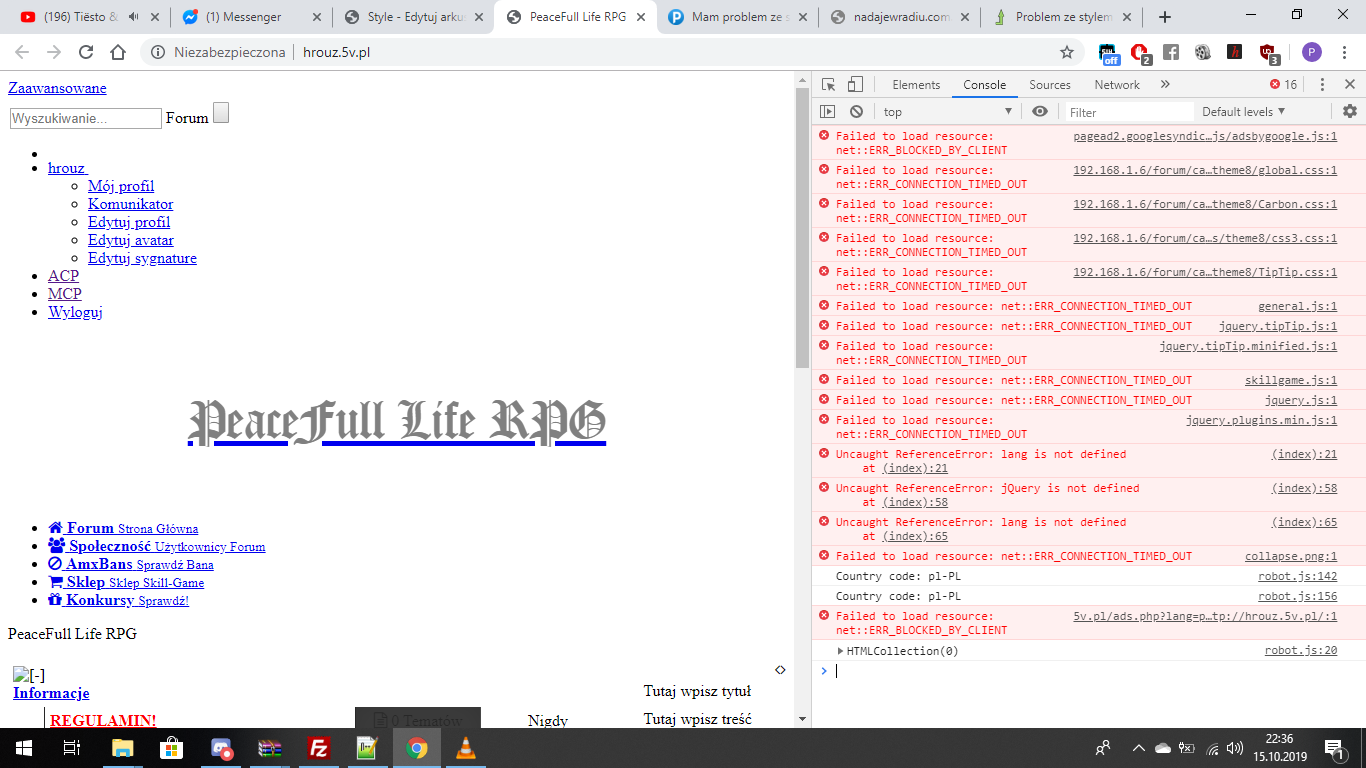Expand the HTMLCollection(0) console entry

point(841,651)
